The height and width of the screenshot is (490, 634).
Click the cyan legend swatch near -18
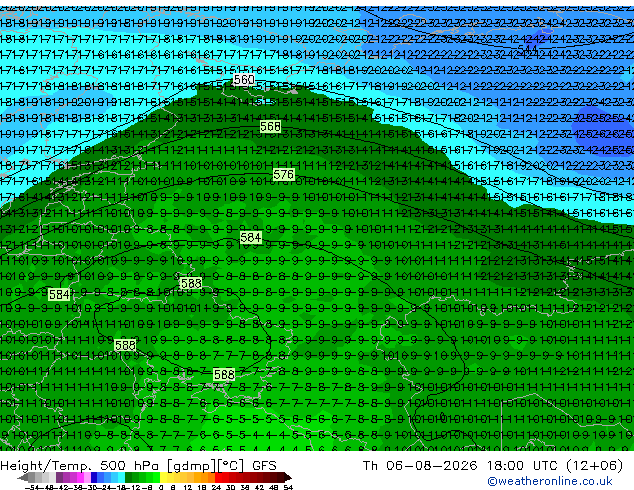pyautogui.click(x=121, y=477)
